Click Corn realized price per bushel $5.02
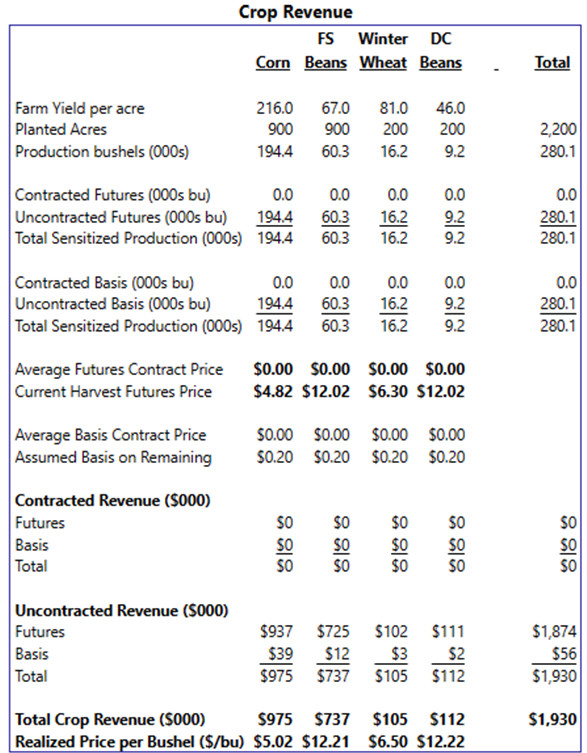Image resolution: width=587 pixels, height=753 pixels. coord(273,741)
